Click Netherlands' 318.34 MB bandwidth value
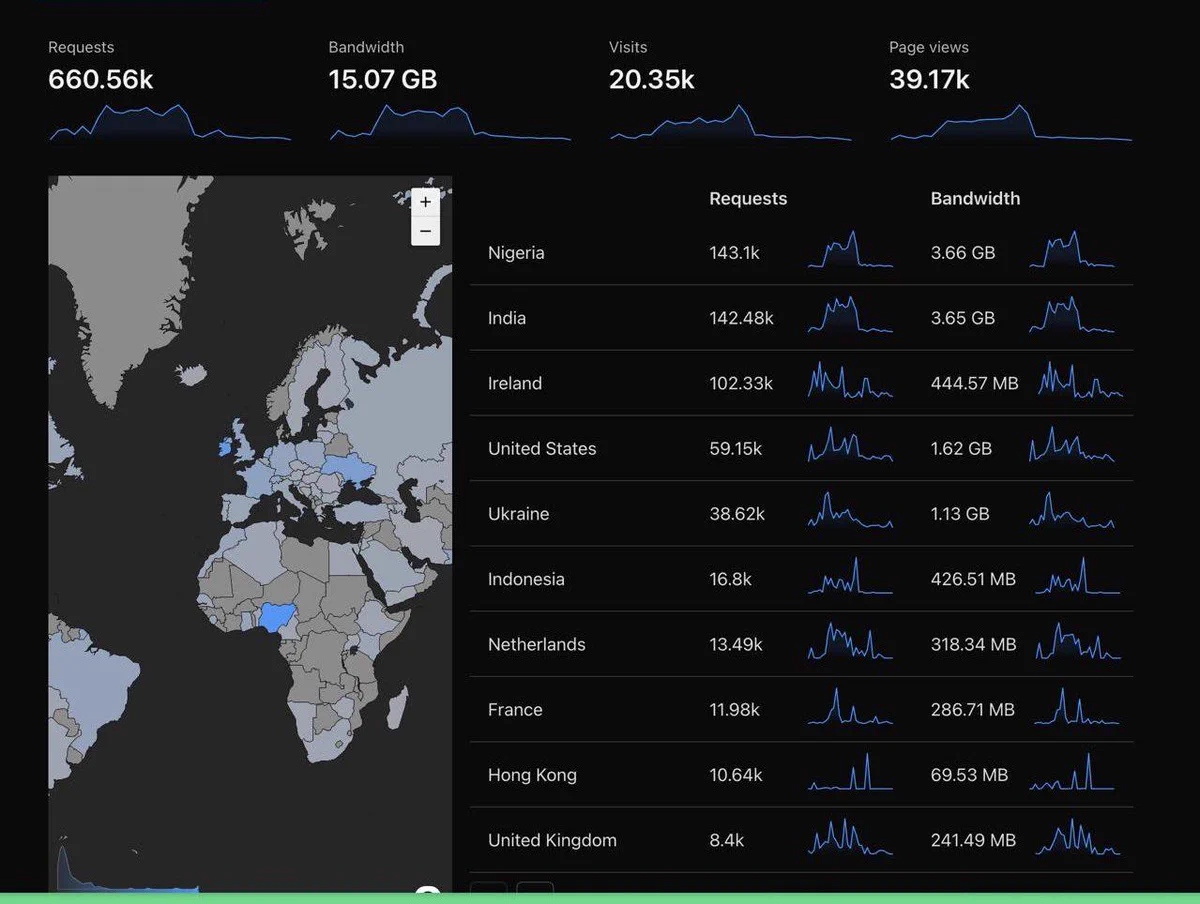 pyautogui.click(x=972, y=644)
